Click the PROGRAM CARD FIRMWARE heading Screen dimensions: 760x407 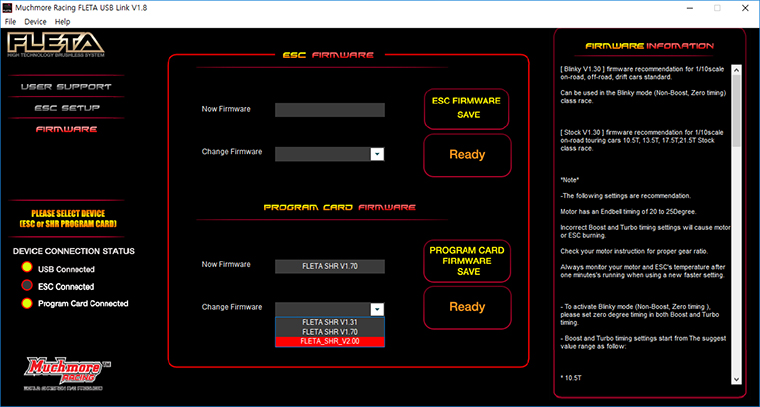click(x=339, y=207)
